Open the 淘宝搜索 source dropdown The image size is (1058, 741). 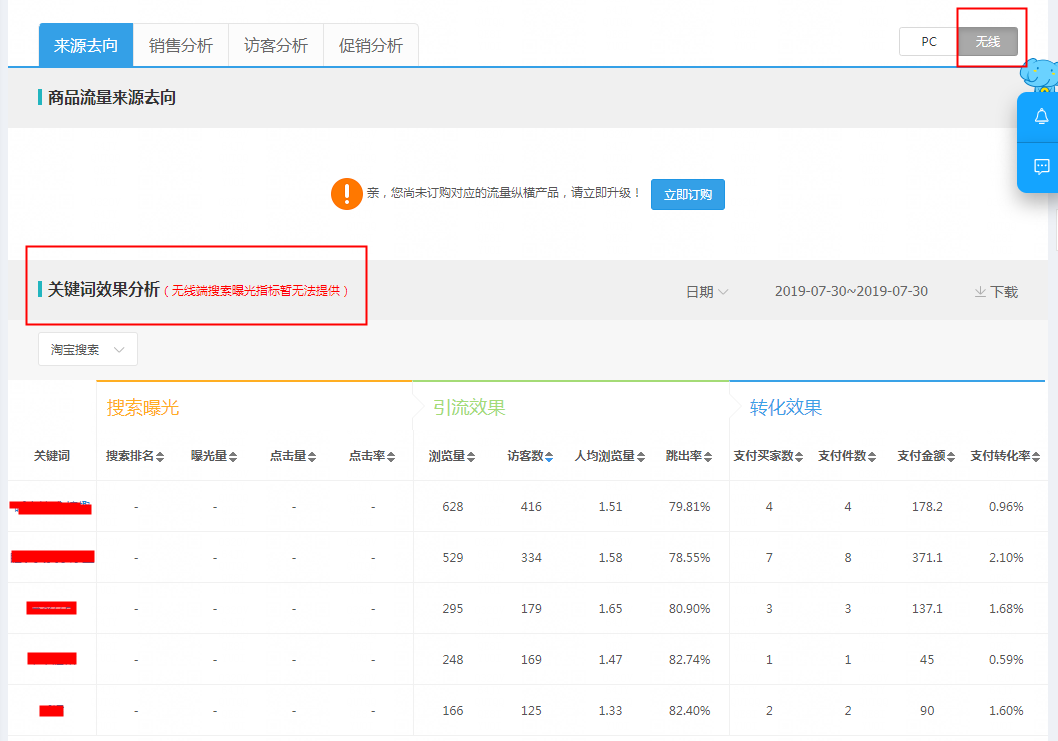click(88, 350)
